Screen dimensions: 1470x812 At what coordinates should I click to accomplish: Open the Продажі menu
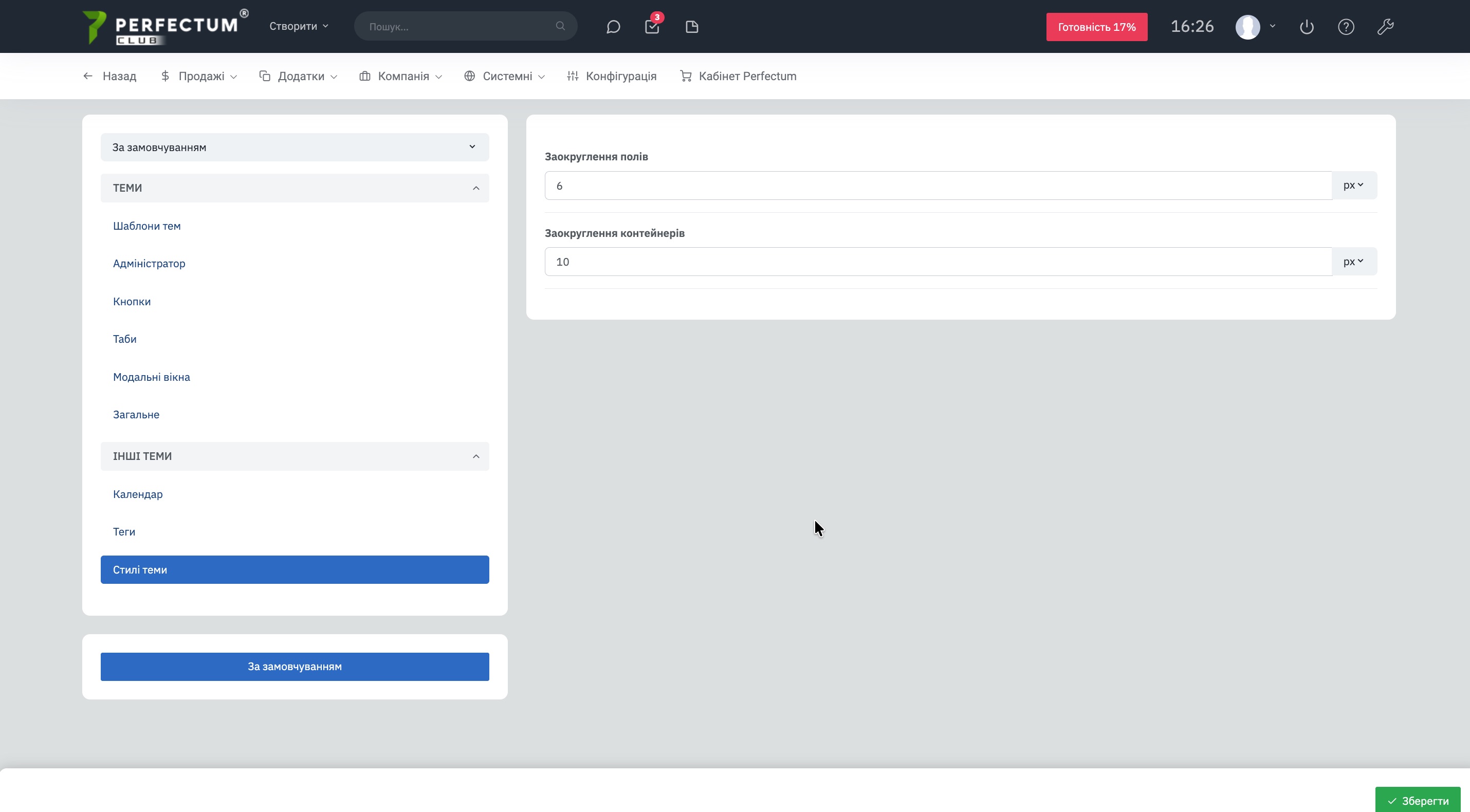tap(198, 76)
